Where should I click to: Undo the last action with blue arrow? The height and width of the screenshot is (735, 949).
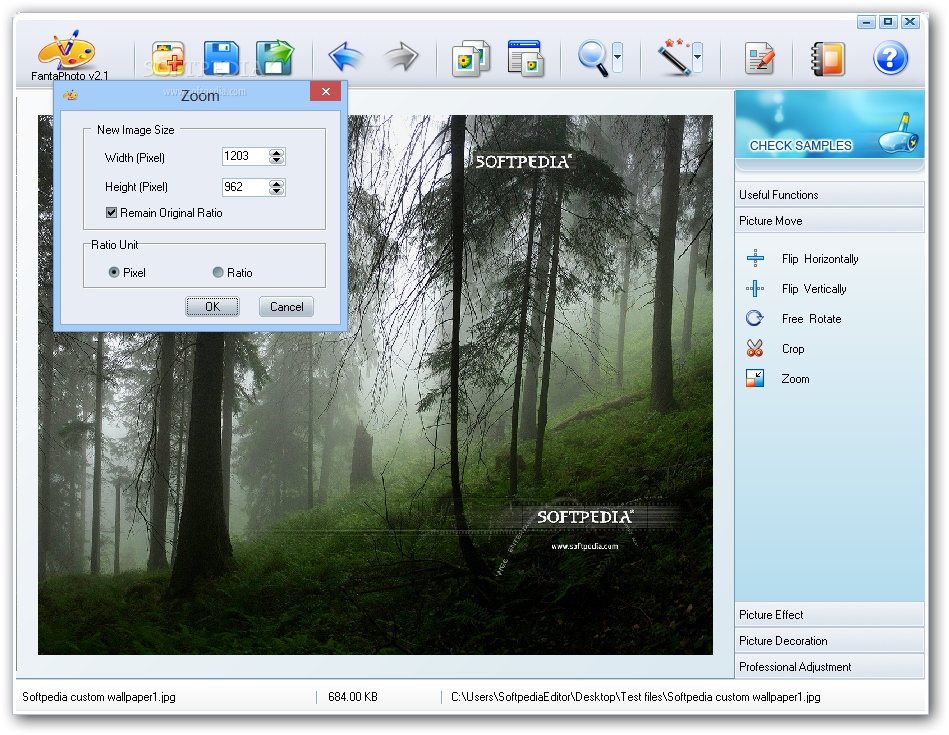346,58
